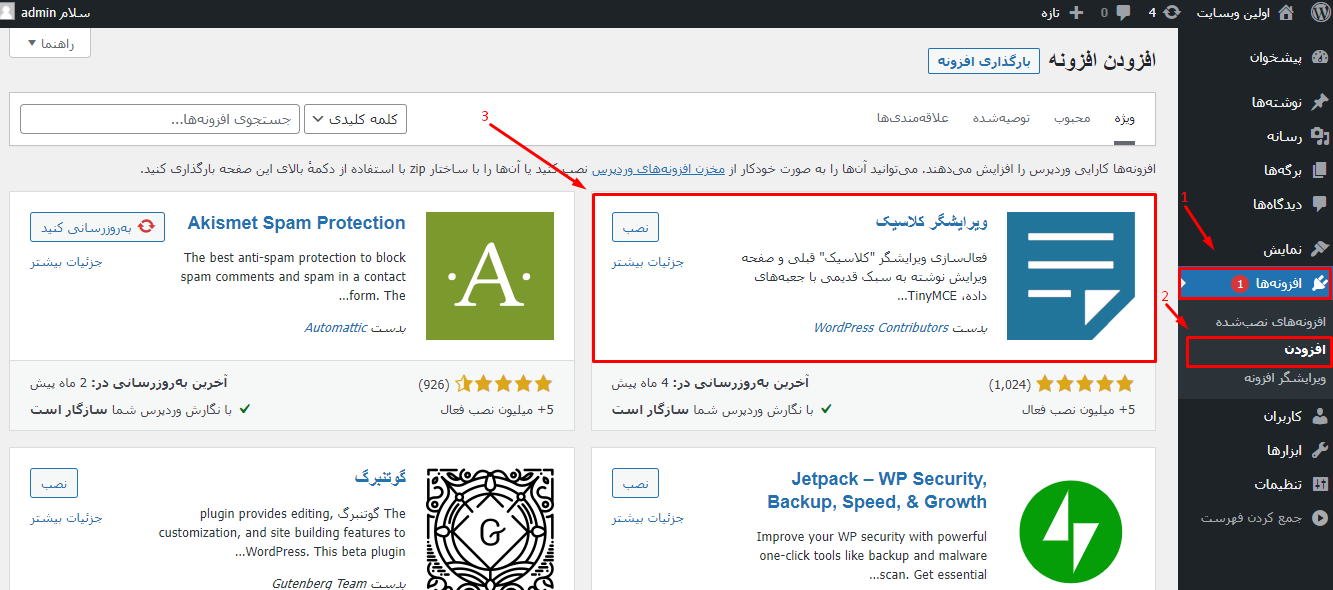Install ویرایشگر کلاسیک with نصب button
The width and height of the screenshot is (1333, 590).
[x=635, y=227]
